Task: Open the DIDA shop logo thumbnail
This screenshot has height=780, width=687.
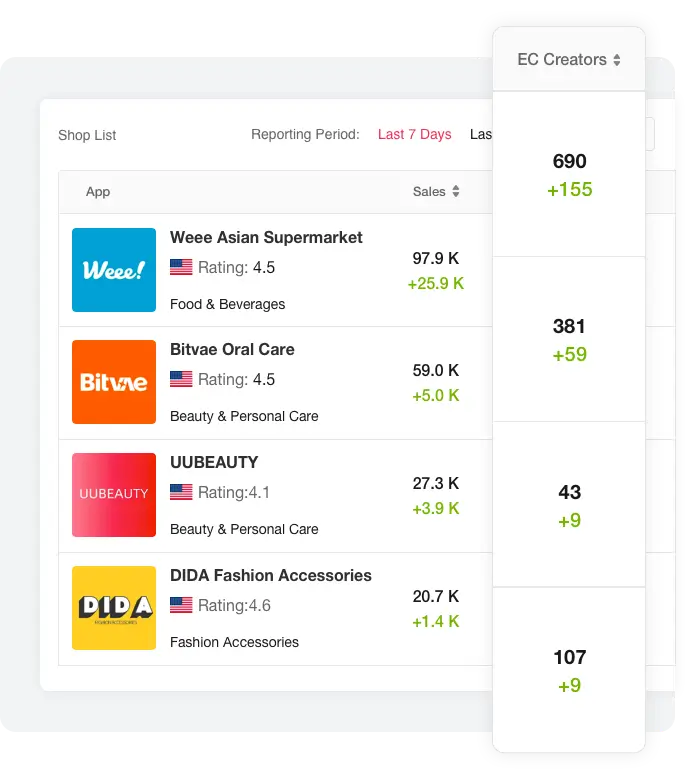Action: pos(114,608)
